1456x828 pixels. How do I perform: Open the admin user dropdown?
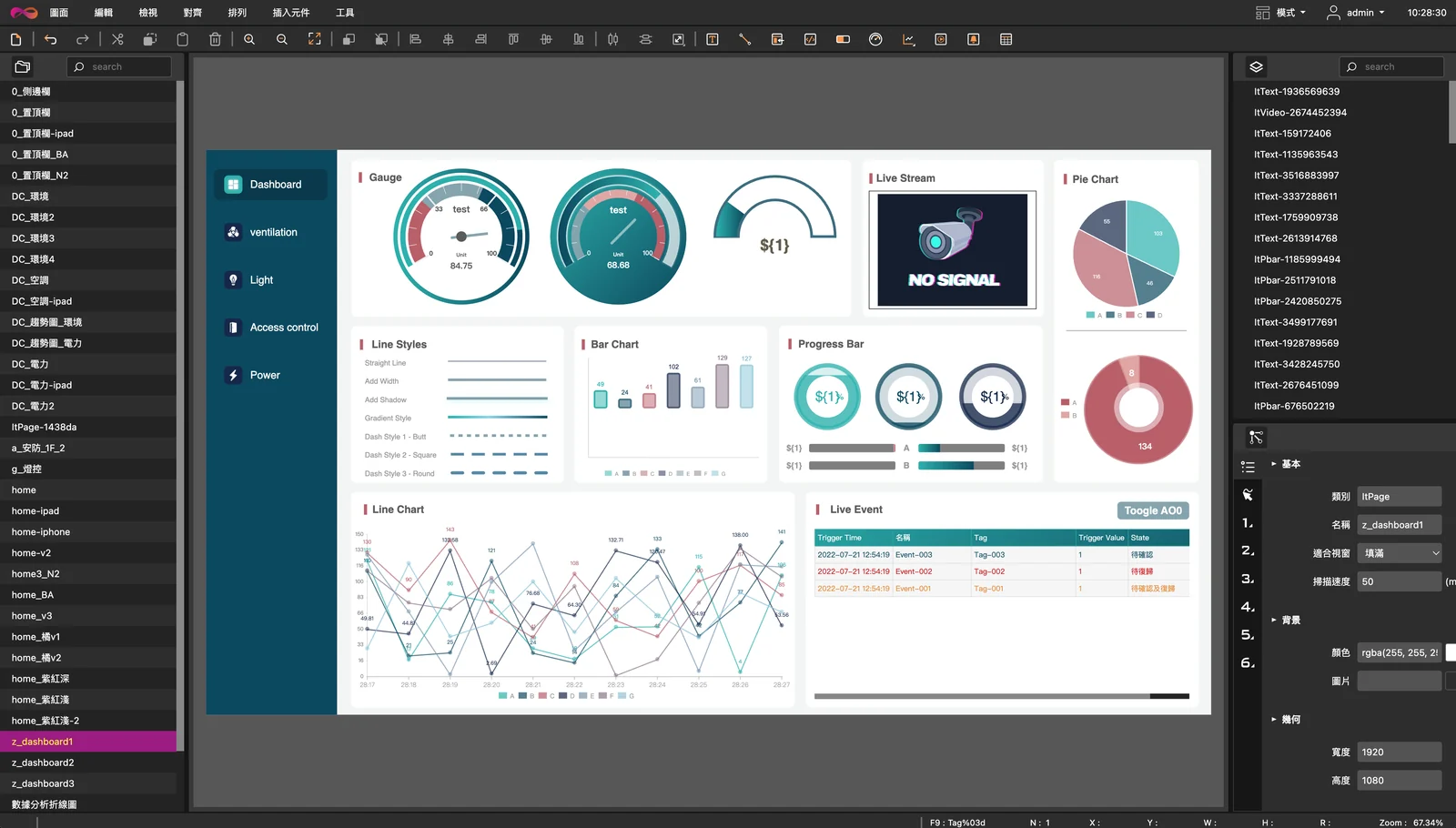point(1356,13)
